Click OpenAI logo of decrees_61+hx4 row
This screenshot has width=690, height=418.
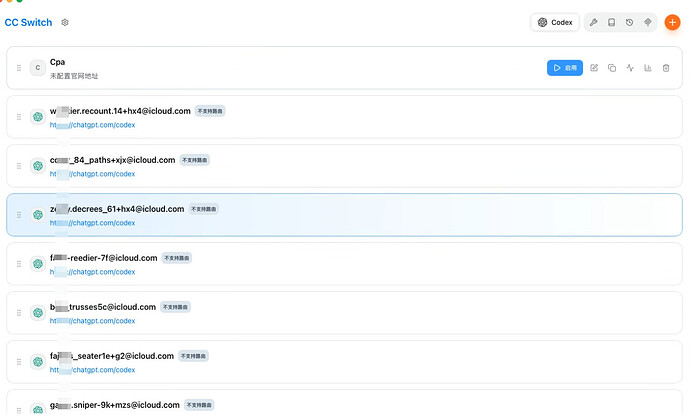pos(38,214)
